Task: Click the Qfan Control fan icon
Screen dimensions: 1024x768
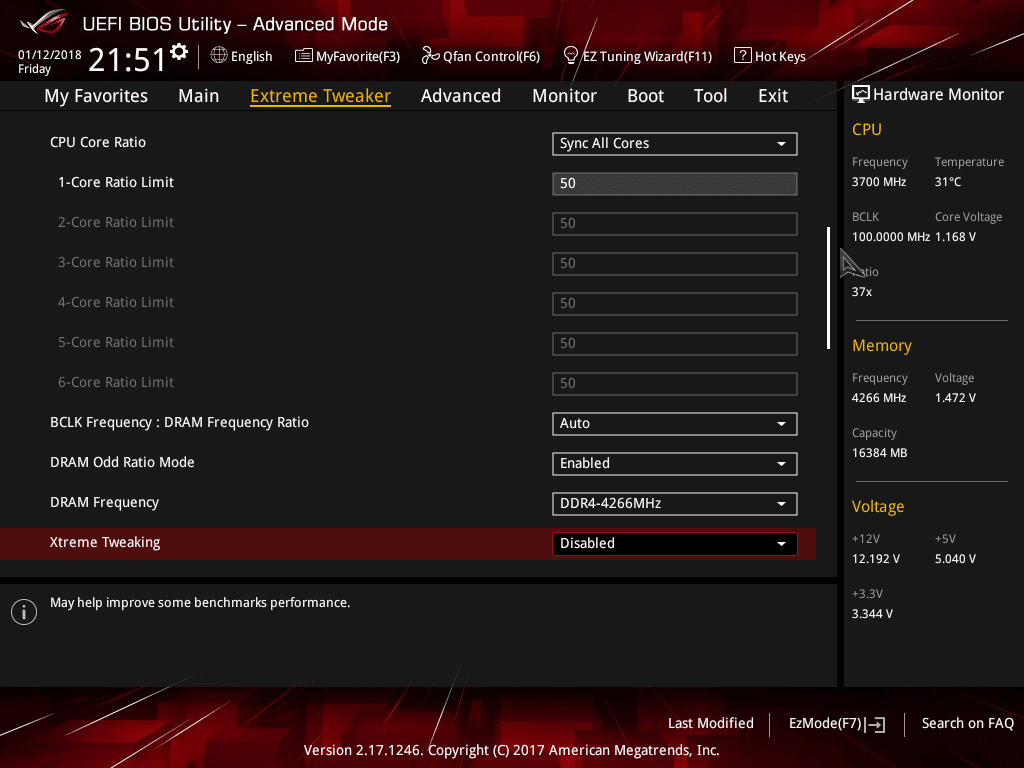Action: click(x=430, y=56)
